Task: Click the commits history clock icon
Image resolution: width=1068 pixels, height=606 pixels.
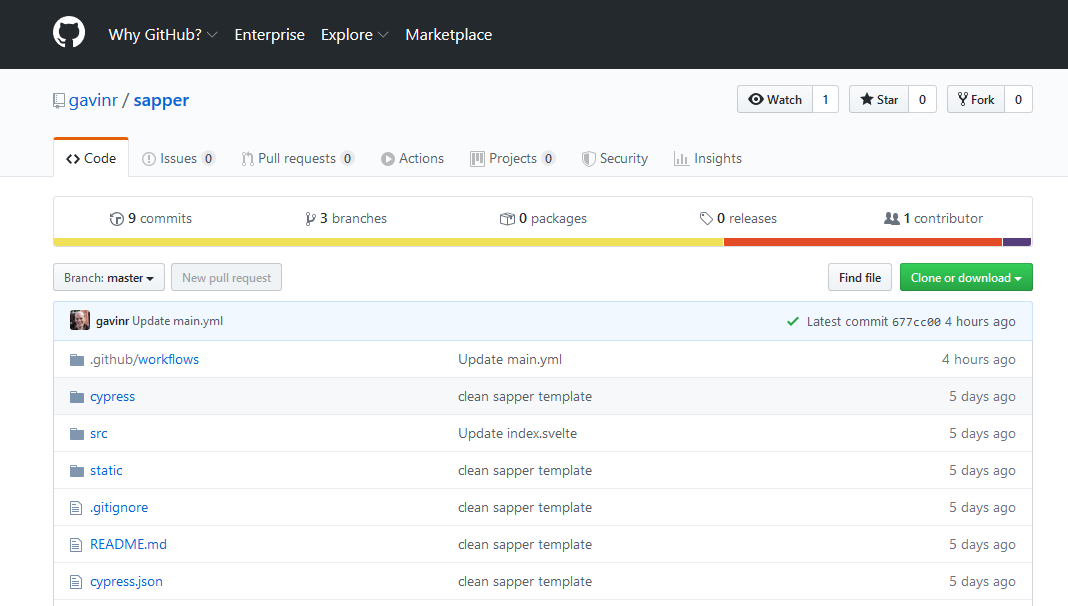Action: click(x=116, y=219)
